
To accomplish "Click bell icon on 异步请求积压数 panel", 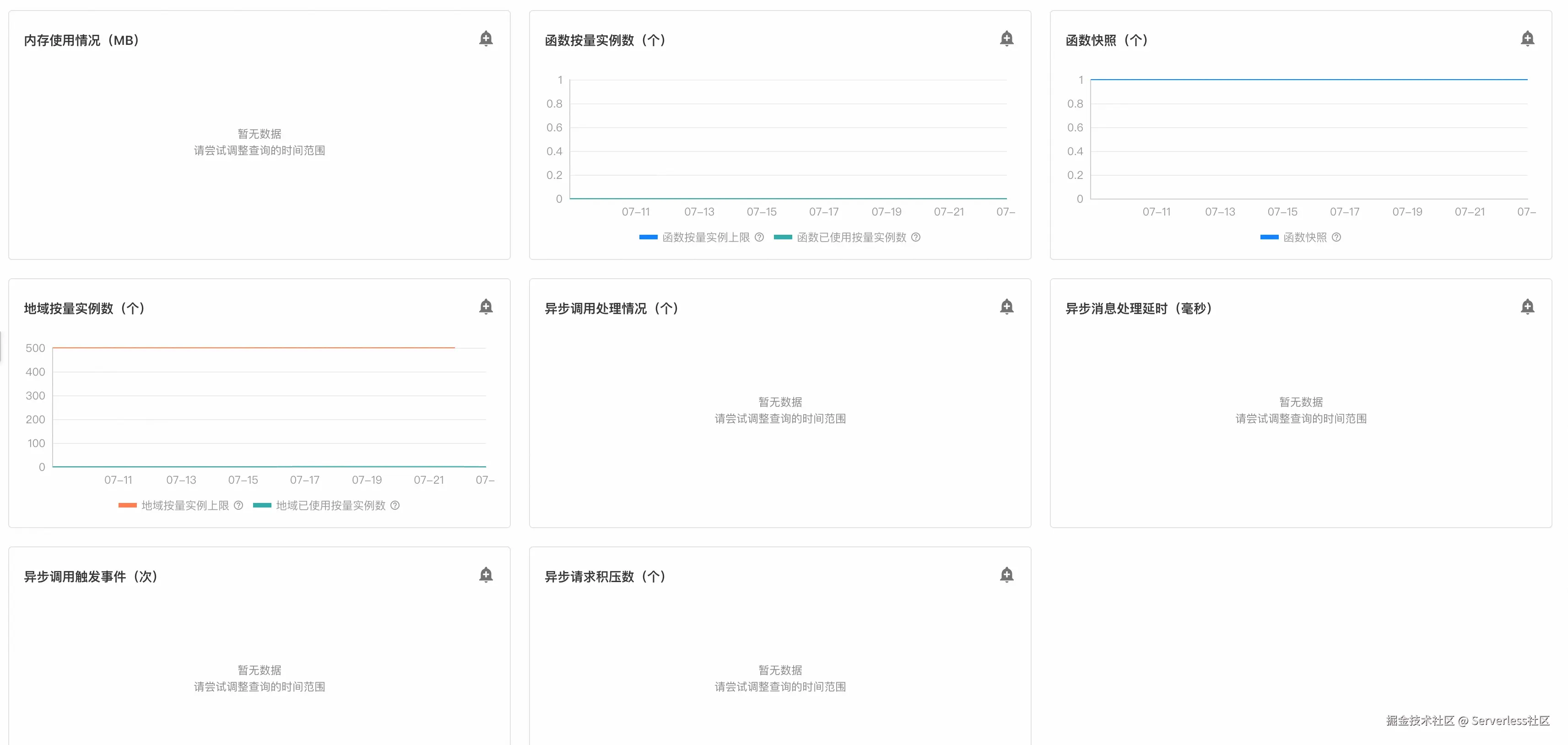I will 1007,575.
